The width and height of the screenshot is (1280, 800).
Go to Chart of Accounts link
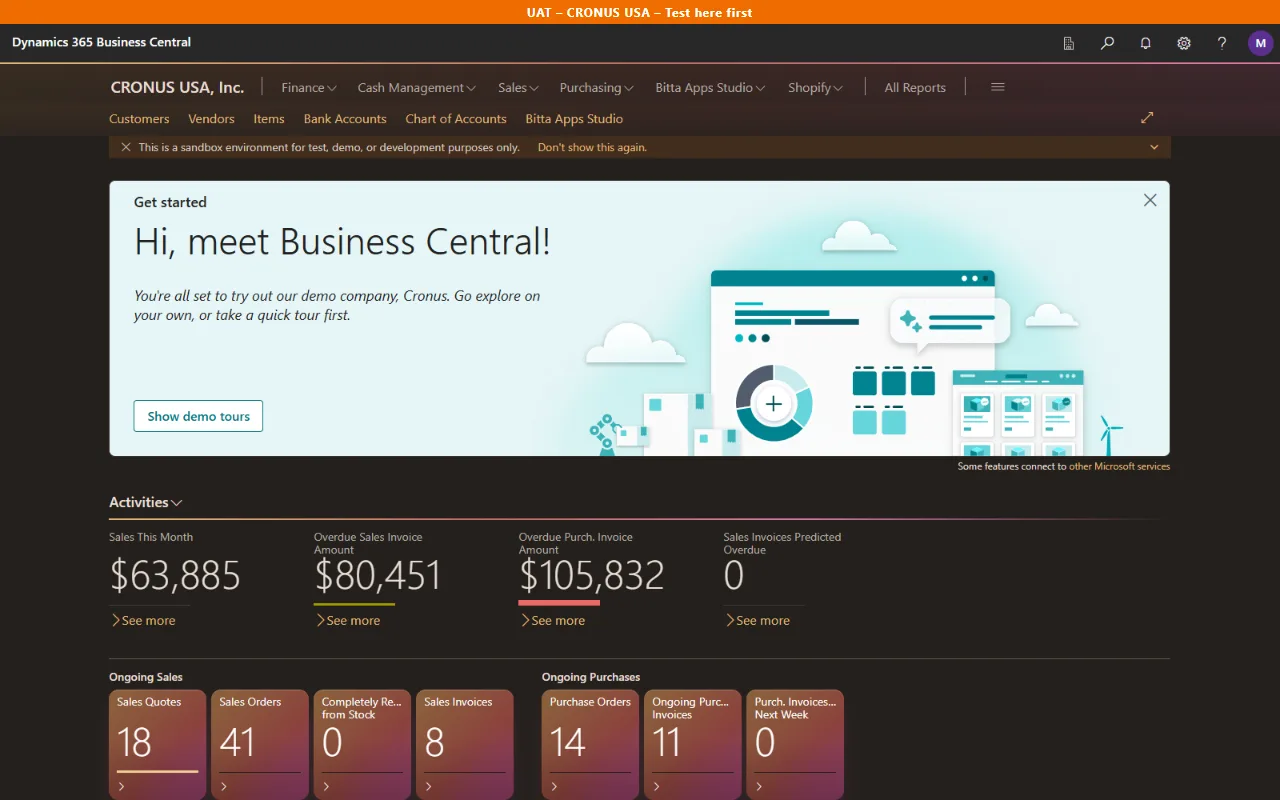pyautogui.click(x=456, y=118)
